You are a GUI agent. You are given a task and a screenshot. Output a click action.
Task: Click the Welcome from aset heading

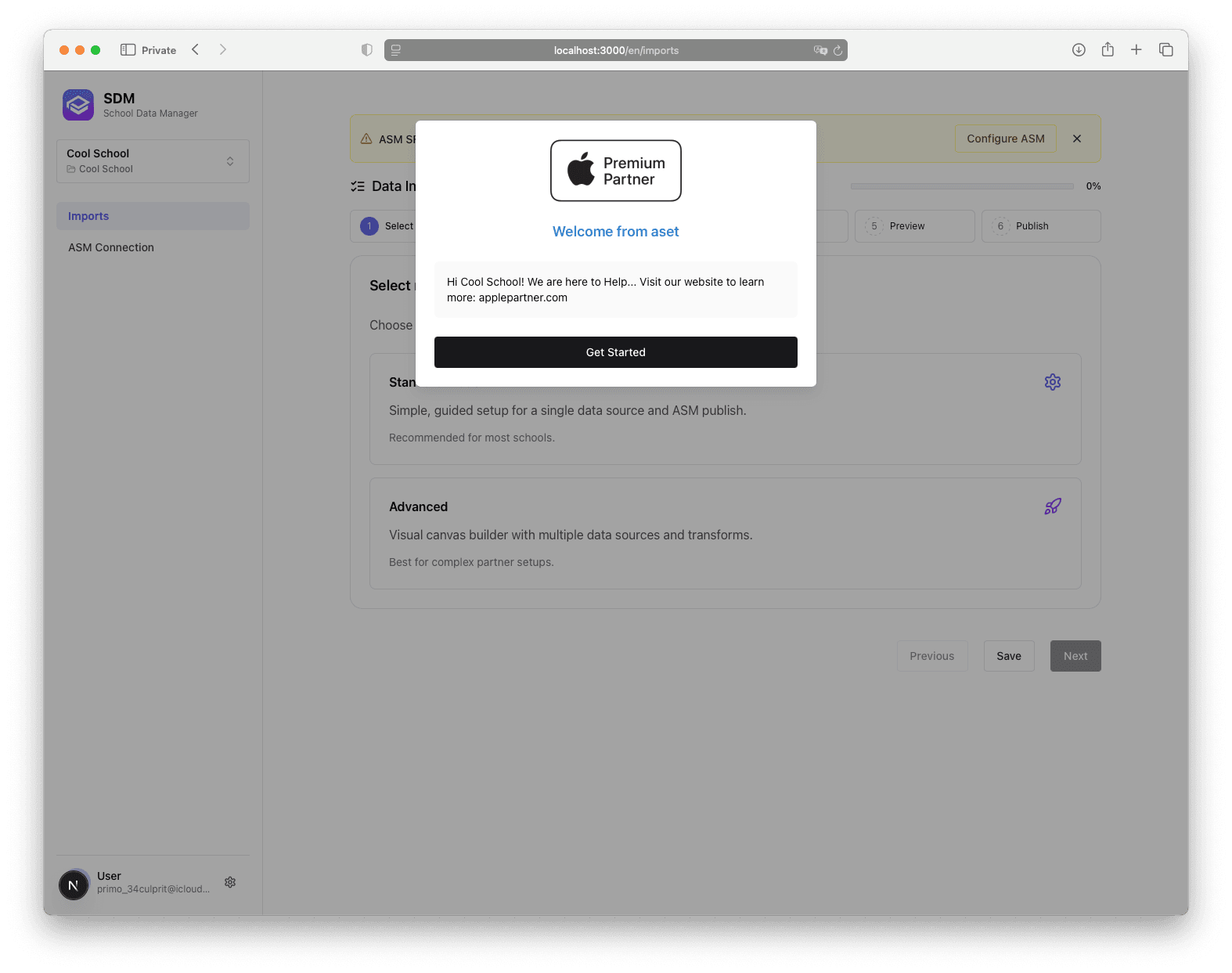pos(615,232)
